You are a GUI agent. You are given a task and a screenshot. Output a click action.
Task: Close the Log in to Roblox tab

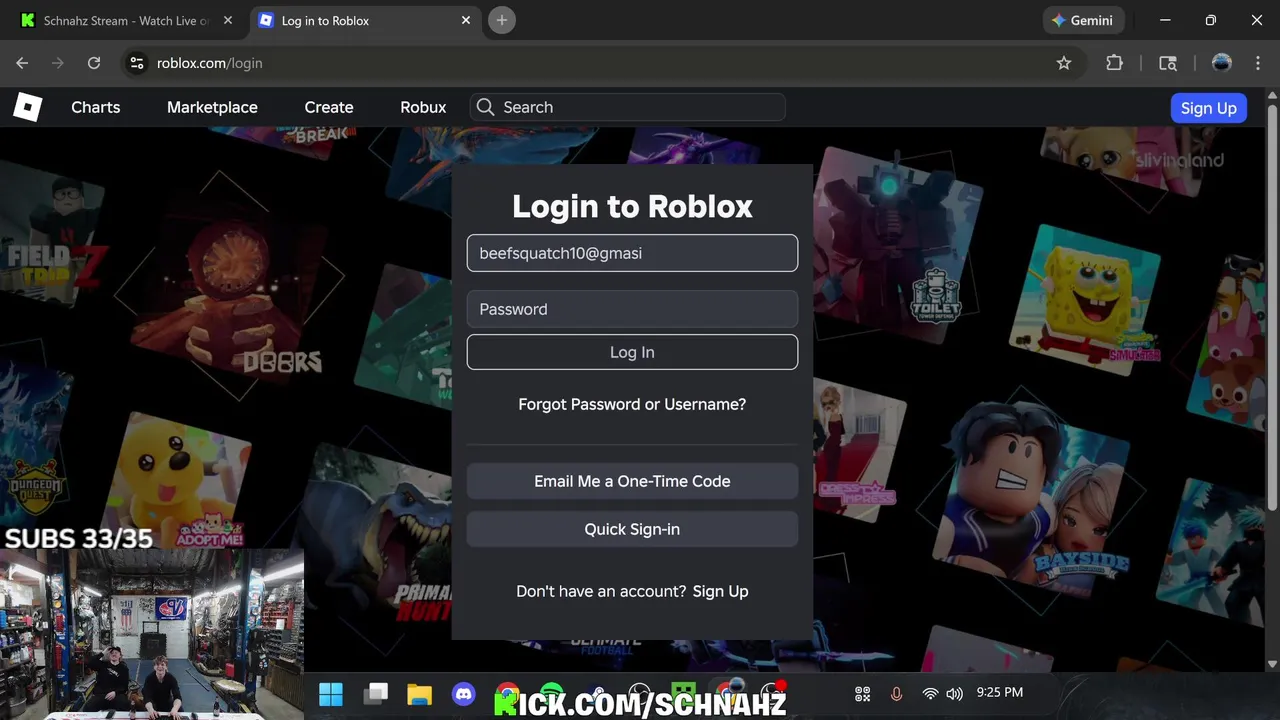[x=466, y=20]
